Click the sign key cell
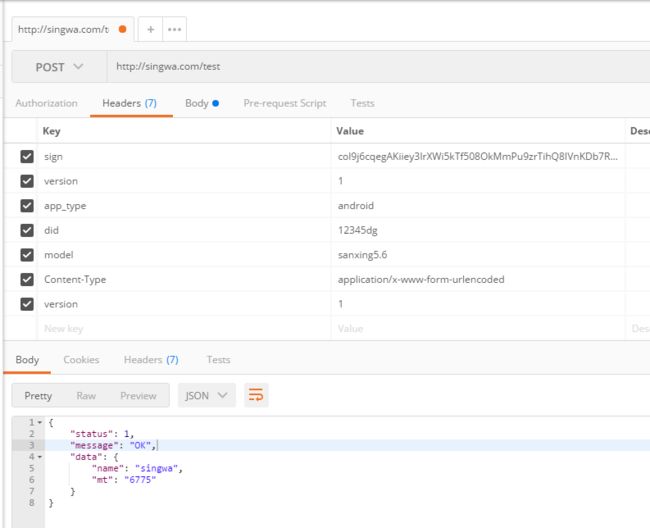The height and width of the screenshot is (528, 650). click(185, 156)
